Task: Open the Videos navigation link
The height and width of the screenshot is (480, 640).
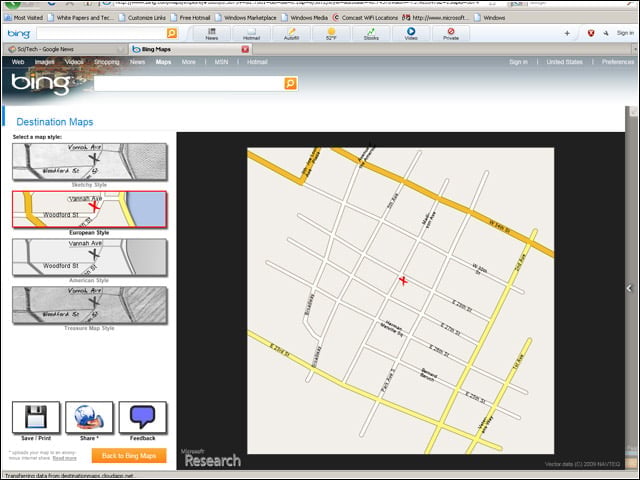Action: tap(74, 62)
